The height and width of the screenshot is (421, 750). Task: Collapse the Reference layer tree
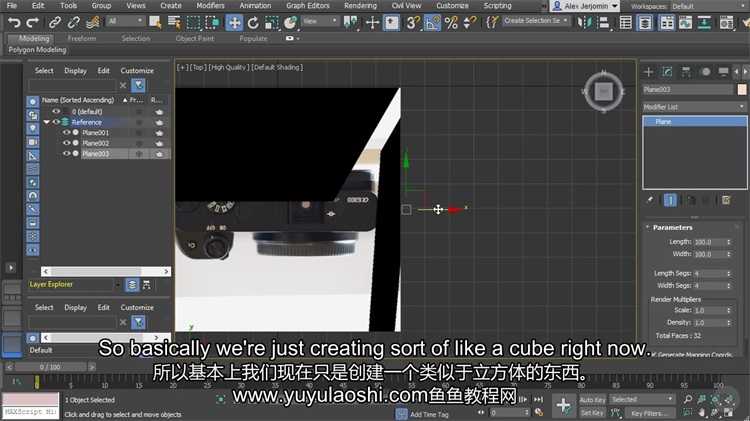click(x=46, y=122)
